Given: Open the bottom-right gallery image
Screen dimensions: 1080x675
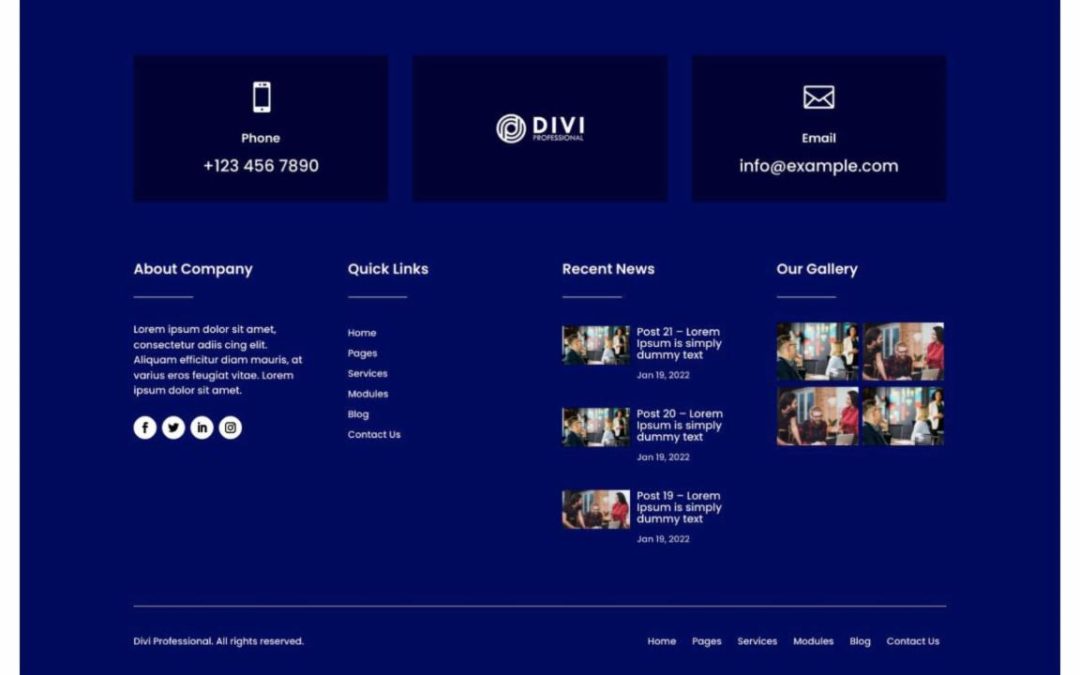Looking at the screenshot, I should pos(903,416).
